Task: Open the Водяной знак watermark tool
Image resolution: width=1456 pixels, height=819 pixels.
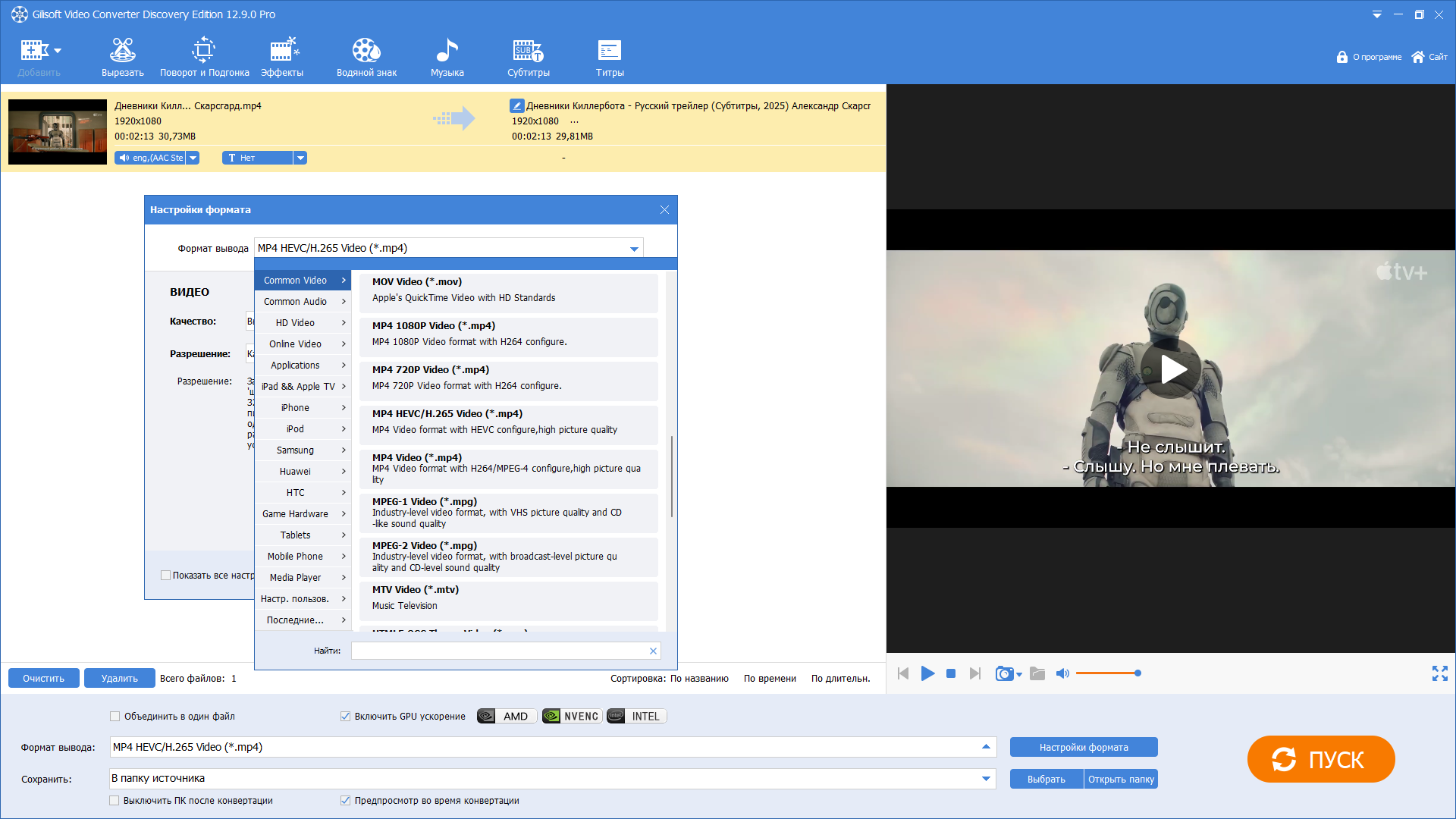Action: pyautogui.click(x=366, y=58)
